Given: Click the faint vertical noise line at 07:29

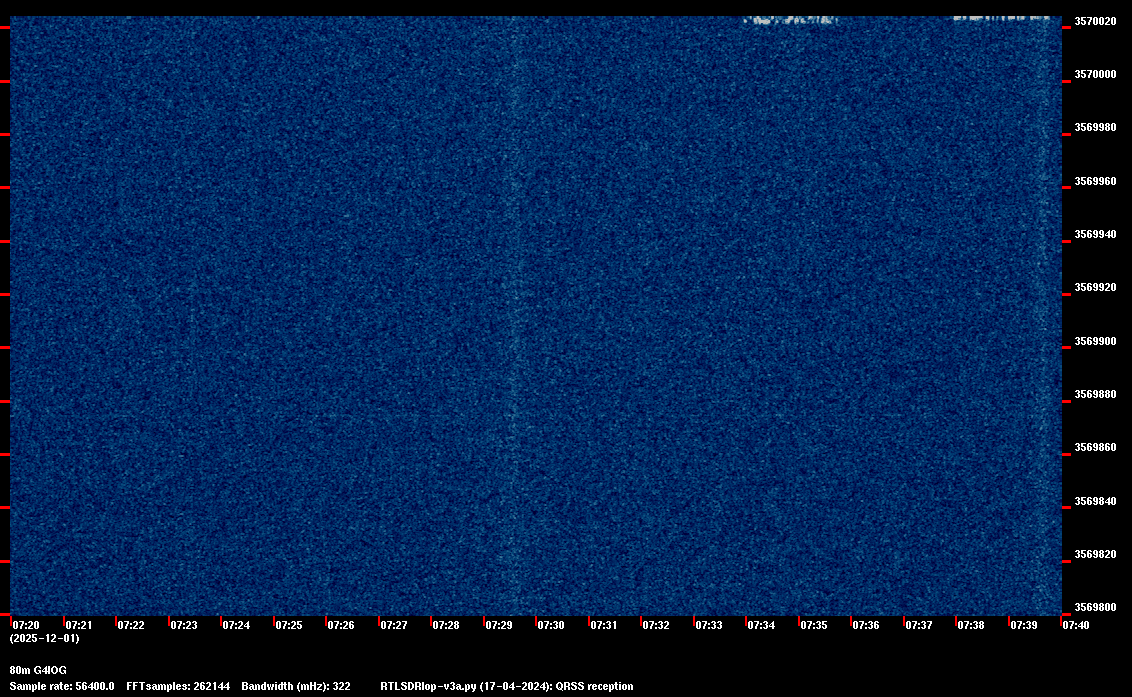Looking at the screenshot, I should pyautogui.click(x=516, y=316).
